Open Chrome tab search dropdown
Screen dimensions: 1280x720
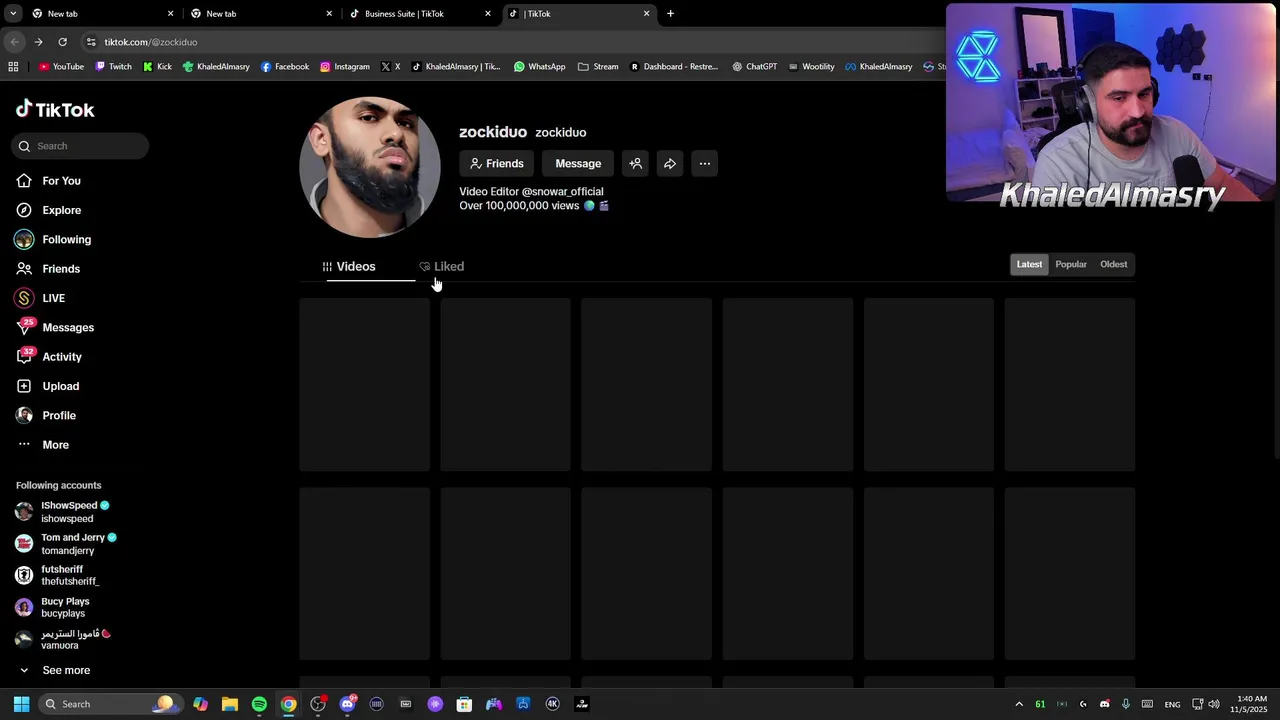tap(13, 14)
